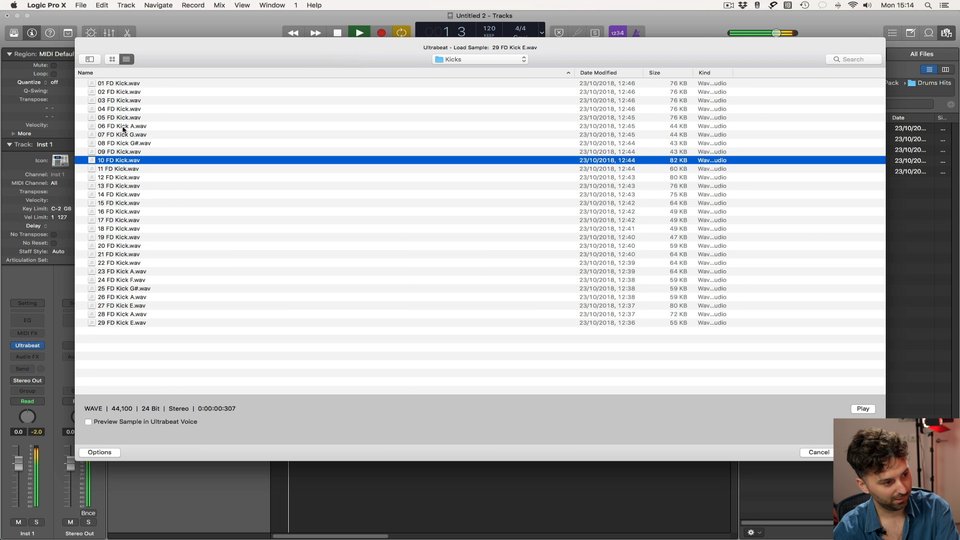Enable Preview Sample in Ultrabeat Voice
The image size is (960, 540).
pos(88,422)
